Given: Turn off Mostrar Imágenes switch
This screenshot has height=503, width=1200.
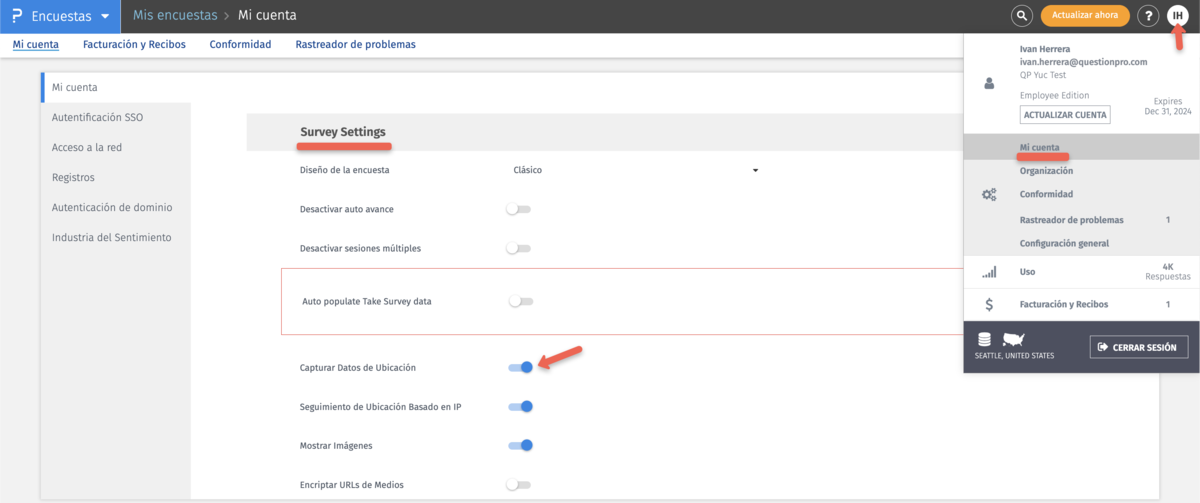Looking at the screenshot, I should click(x=520, y=445).
